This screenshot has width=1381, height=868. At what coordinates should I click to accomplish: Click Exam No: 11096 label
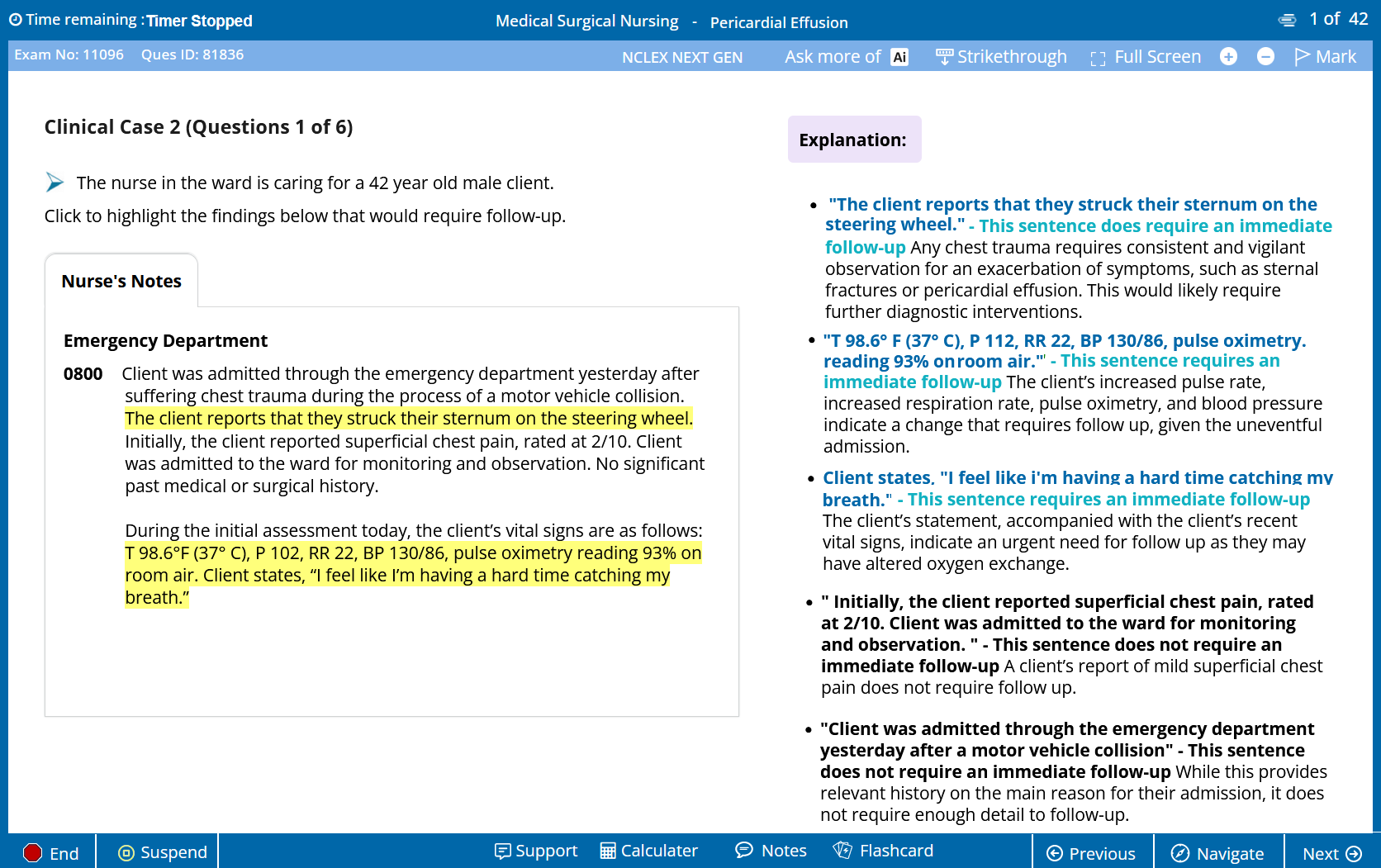(69, 55)
